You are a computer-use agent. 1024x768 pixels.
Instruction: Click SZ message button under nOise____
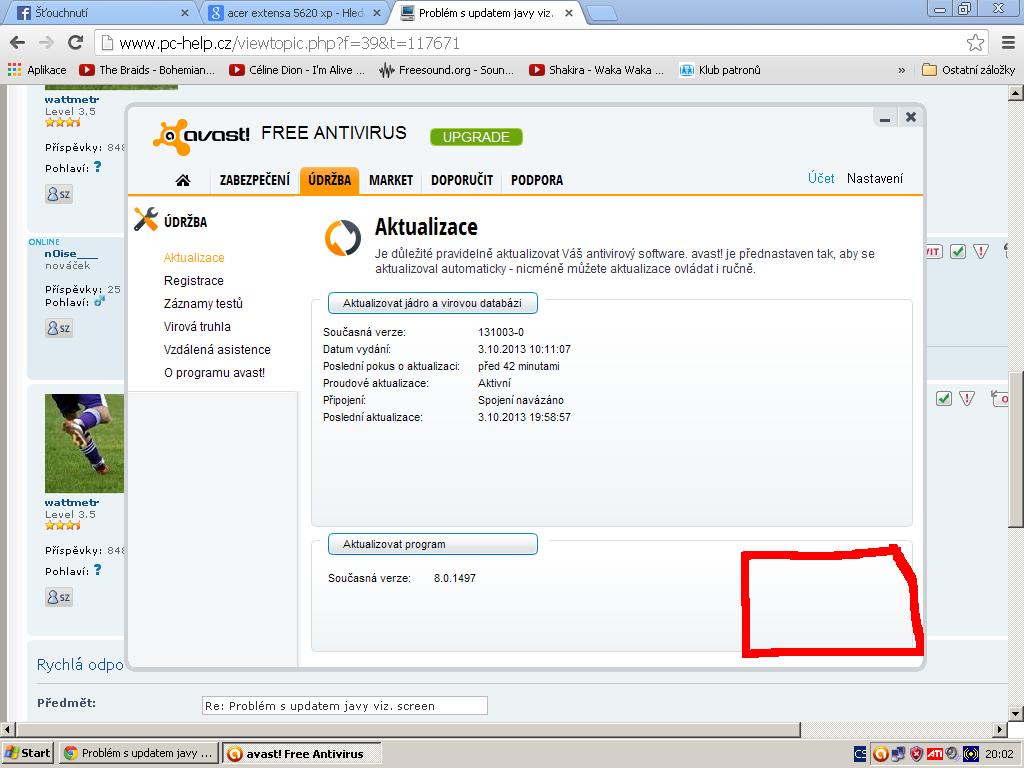[x=59, y=327]
